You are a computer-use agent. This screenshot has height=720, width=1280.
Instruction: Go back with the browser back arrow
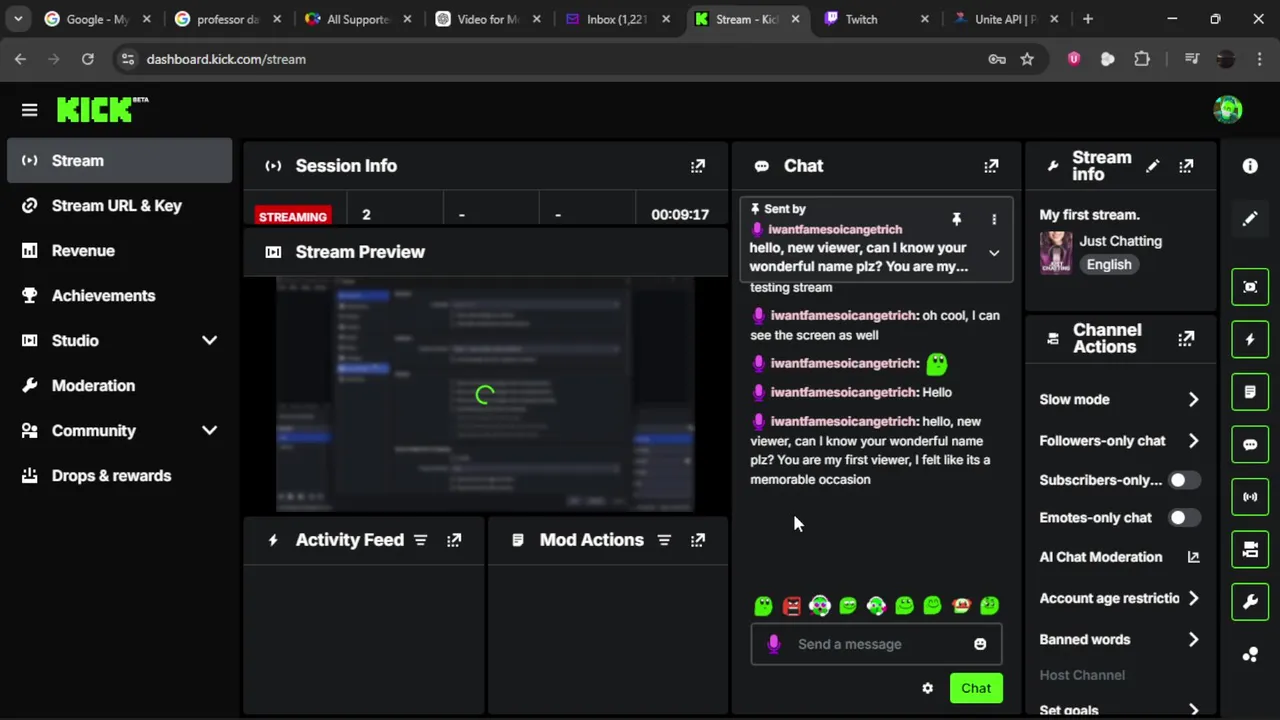[x=20, y=59]
